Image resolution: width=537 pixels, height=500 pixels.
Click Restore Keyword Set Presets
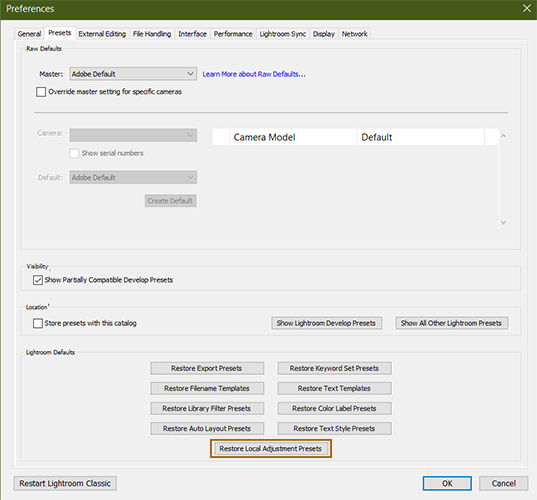point(334,368)
